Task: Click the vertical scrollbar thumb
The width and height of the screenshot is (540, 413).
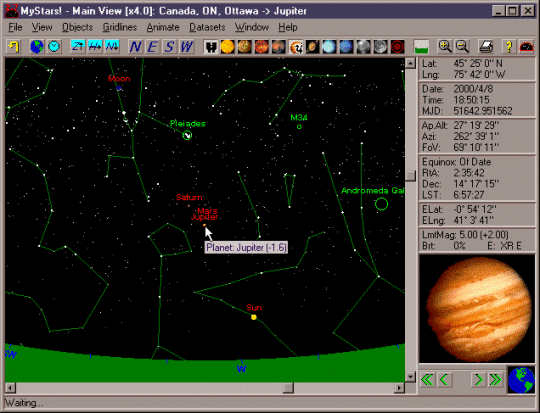Action: (x=410, y=176)
